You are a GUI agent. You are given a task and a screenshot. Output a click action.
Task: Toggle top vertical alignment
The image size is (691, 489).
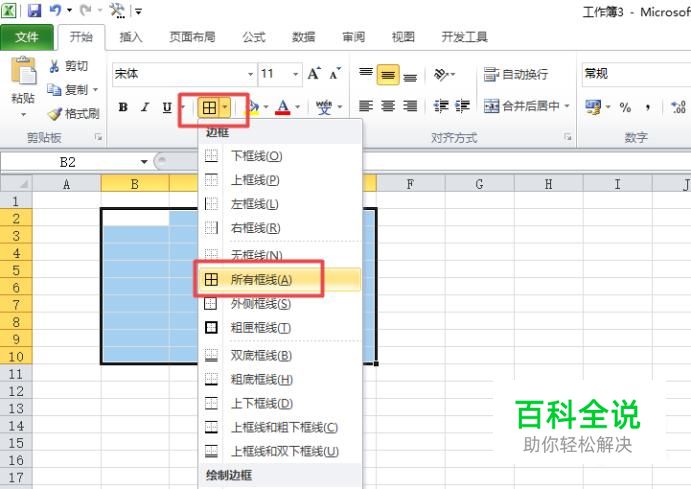pos(366,74)
